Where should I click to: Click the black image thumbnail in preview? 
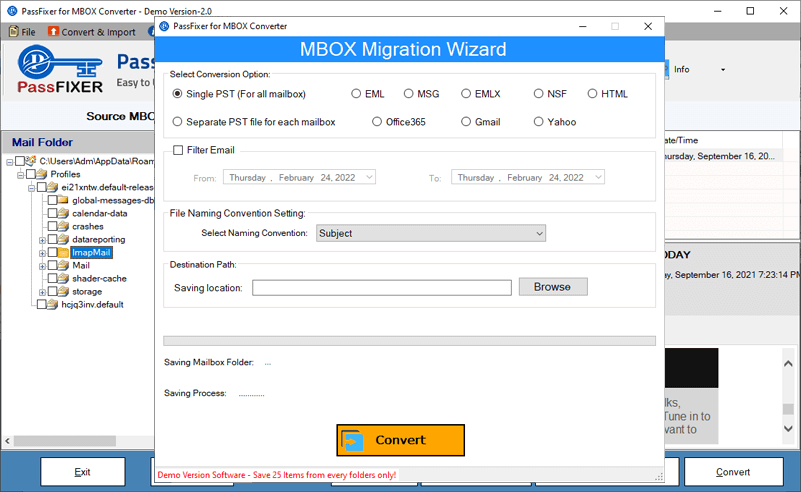pos(692,368)
